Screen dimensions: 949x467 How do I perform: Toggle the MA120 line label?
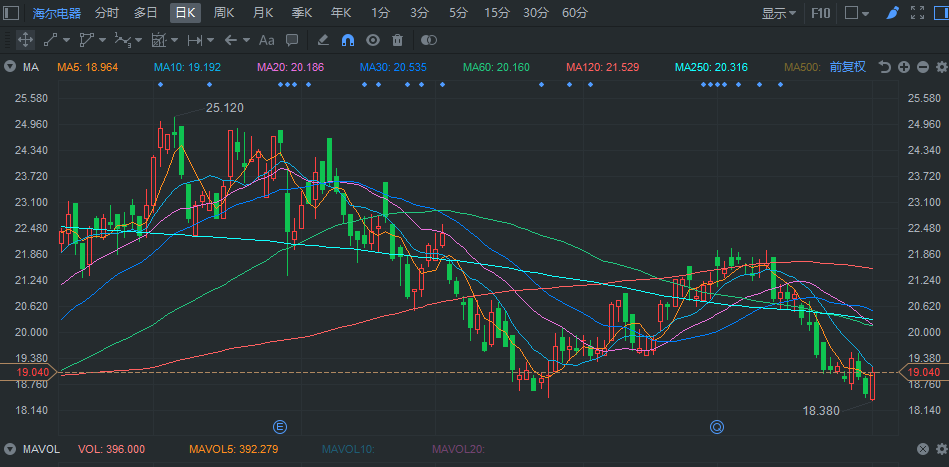point(603,67)
